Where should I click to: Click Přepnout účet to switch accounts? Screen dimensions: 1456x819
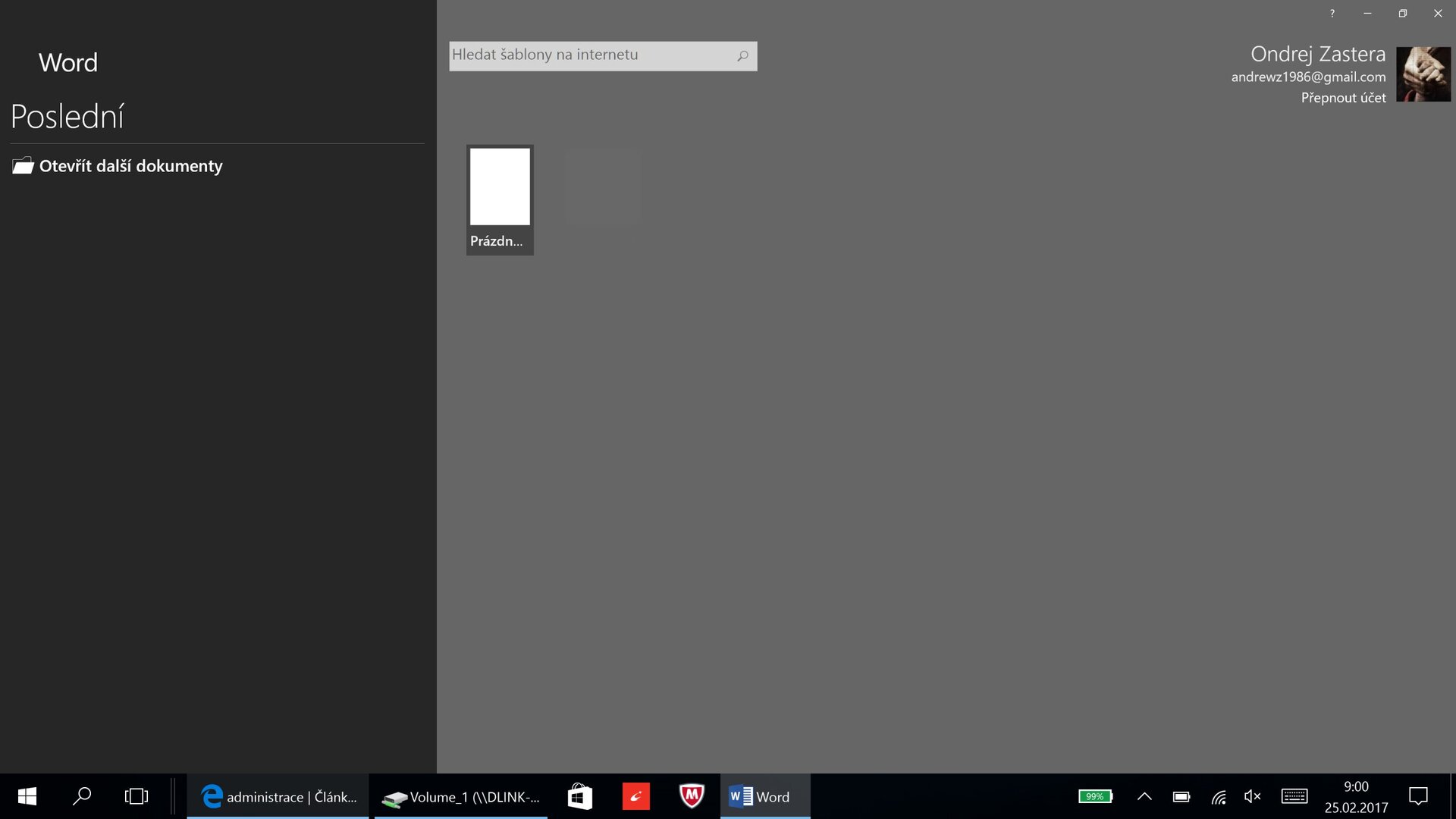(1343, 97)
